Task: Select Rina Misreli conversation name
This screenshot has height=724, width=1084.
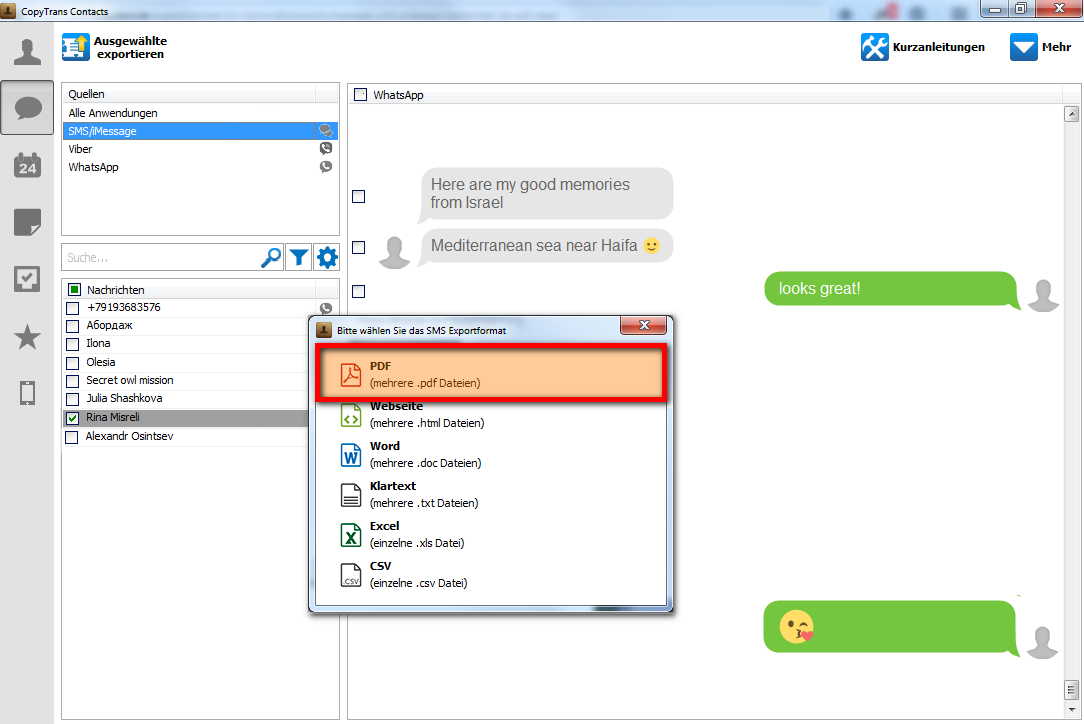Action: pos(113,418)
